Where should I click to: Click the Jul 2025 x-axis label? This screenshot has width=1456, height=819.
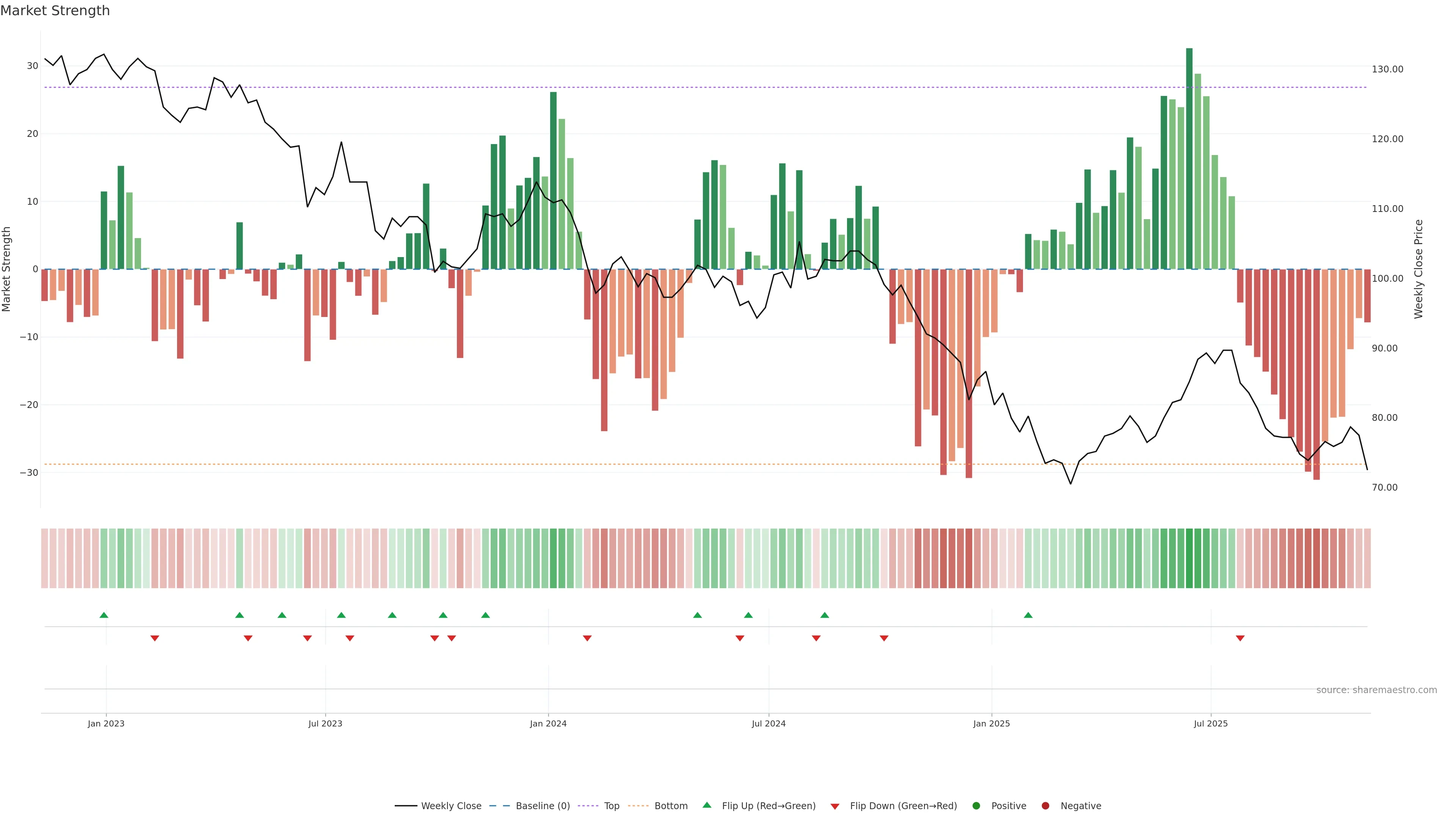tap(1211, 723)
